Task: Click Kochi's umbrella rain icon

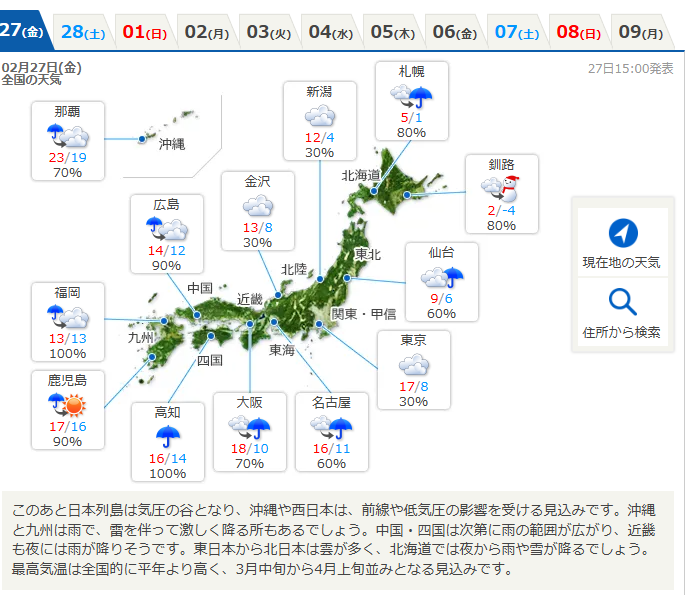Action: pyautogui.click(x=168, y=437)
